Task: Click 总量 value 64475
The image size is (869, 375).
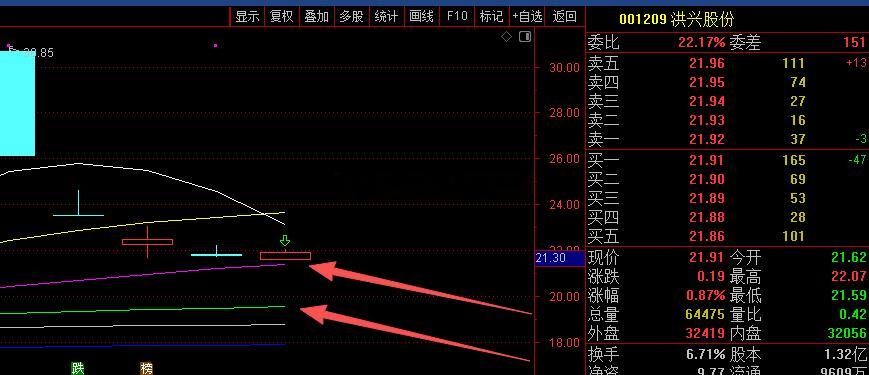Action: pyautogui.click(x=704, y=314)
